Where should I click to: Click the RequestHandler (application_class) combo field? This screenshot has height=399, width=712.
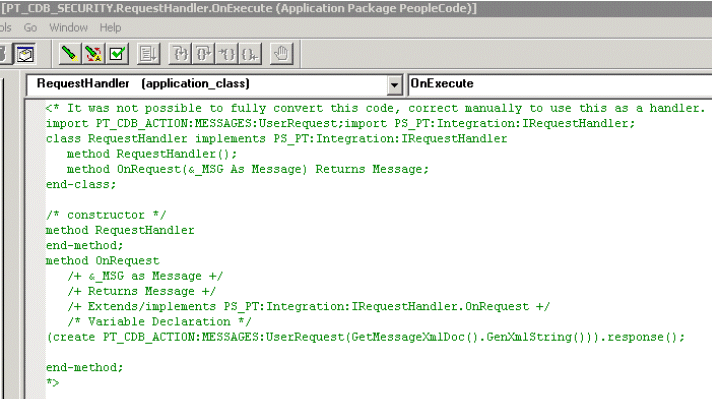tap(214, 84)
